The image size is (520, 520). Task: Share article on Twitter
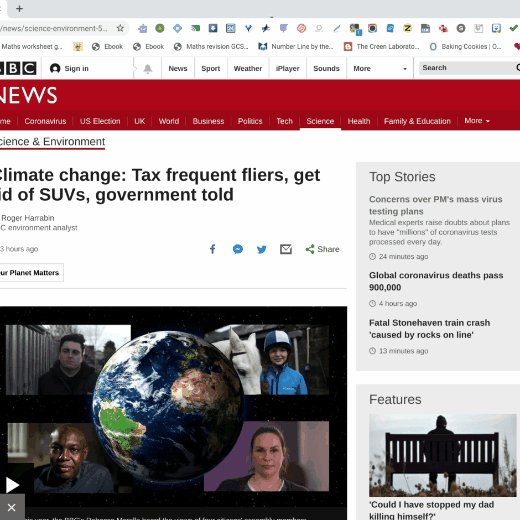click(262, 249)
